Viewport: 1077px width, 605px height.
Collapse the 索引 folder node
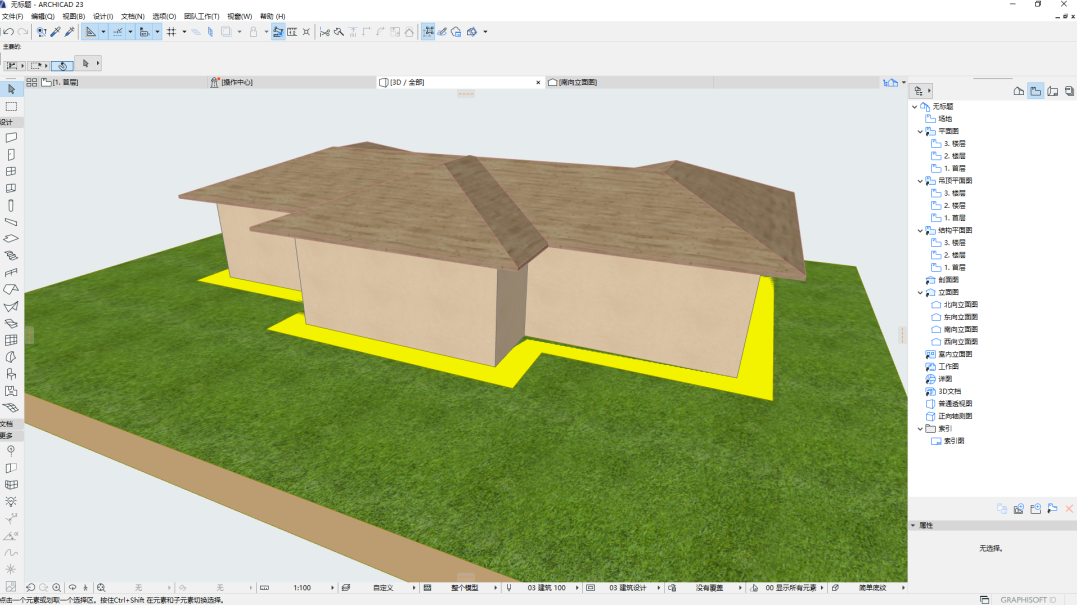pyautogui.click(x=920, y=429)
